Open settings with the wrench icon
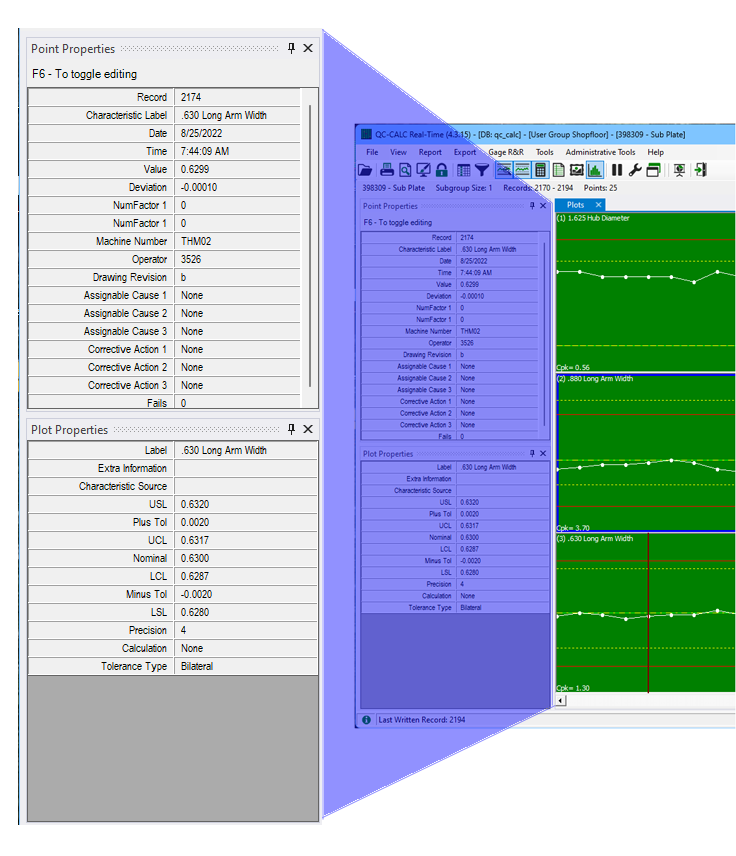 point(634,170)
